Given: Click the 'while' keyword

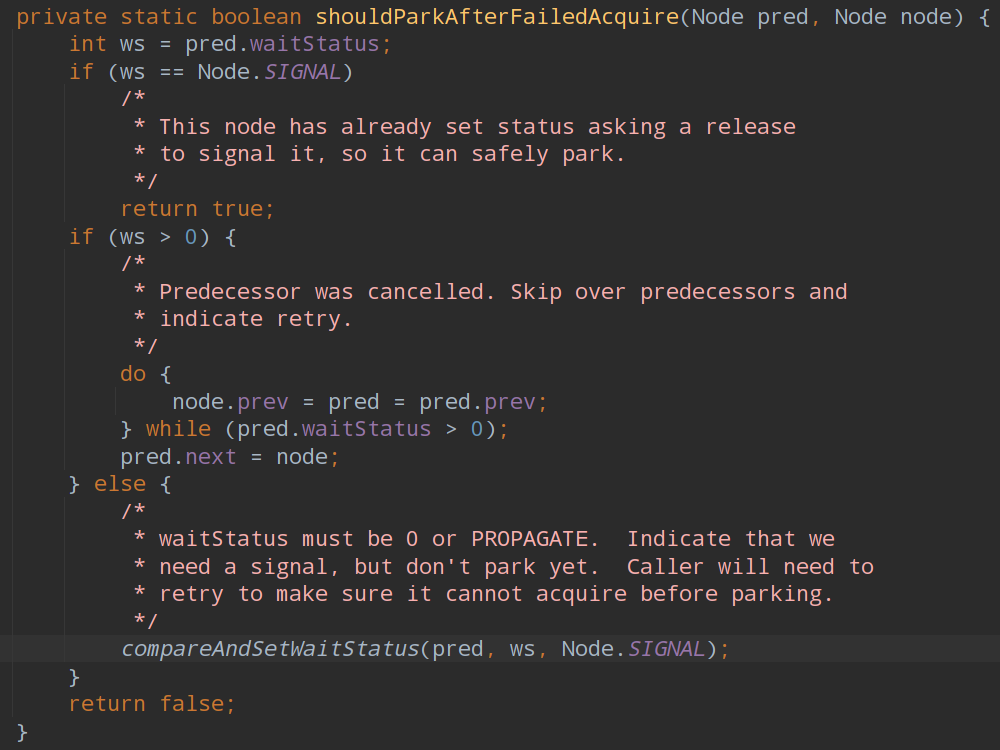Looking at the screenshot, I should tap(178, 429).
